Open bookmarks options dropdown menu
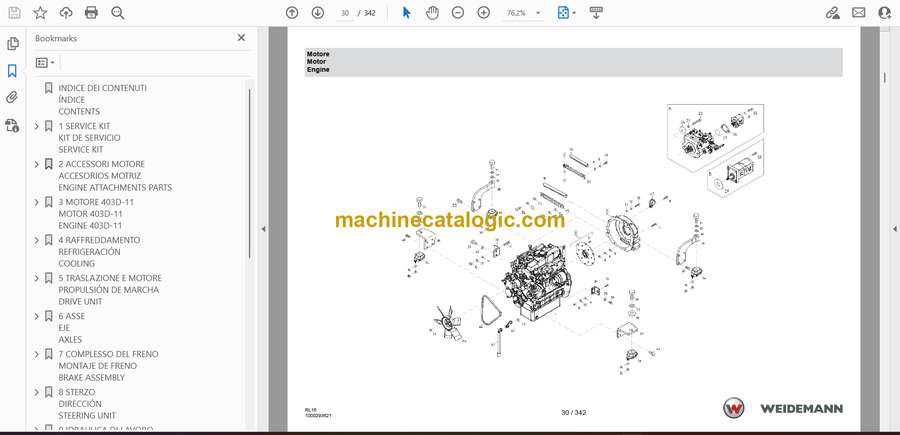 coord(45,63)
